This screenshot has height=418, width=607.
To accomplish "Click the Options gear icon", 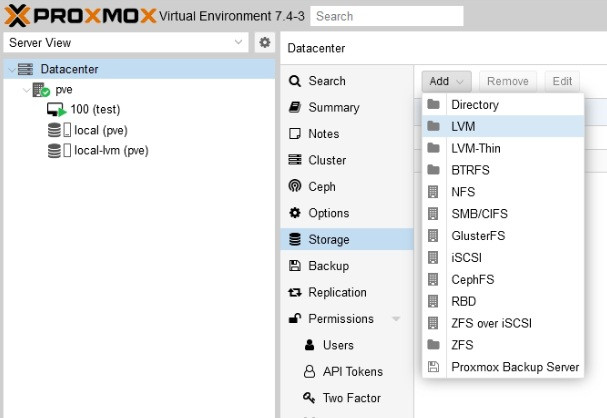I will tap(295, 212).
